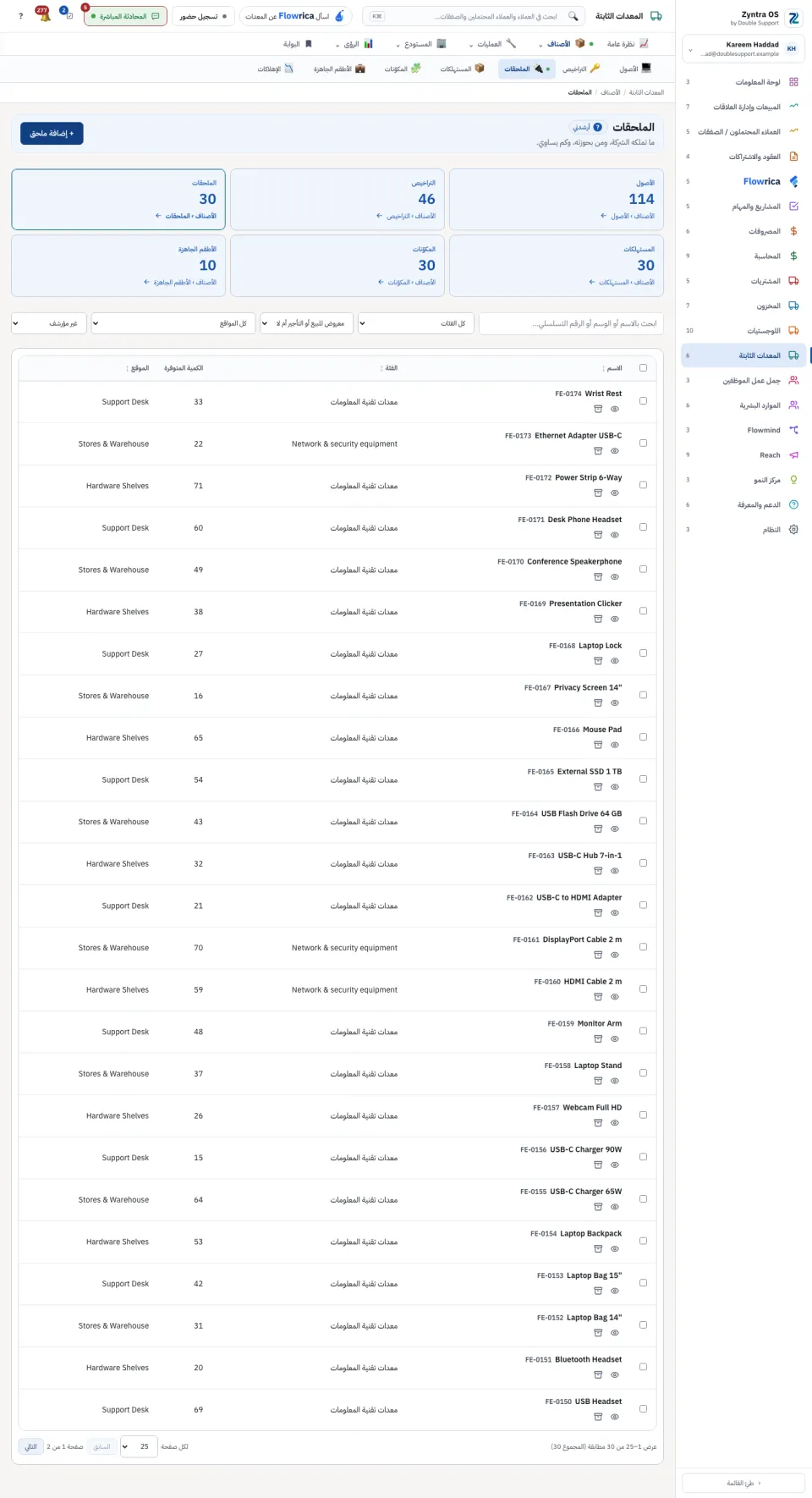
Task: Expand the Kareem Haddad account menu
Action: (743, 49)
